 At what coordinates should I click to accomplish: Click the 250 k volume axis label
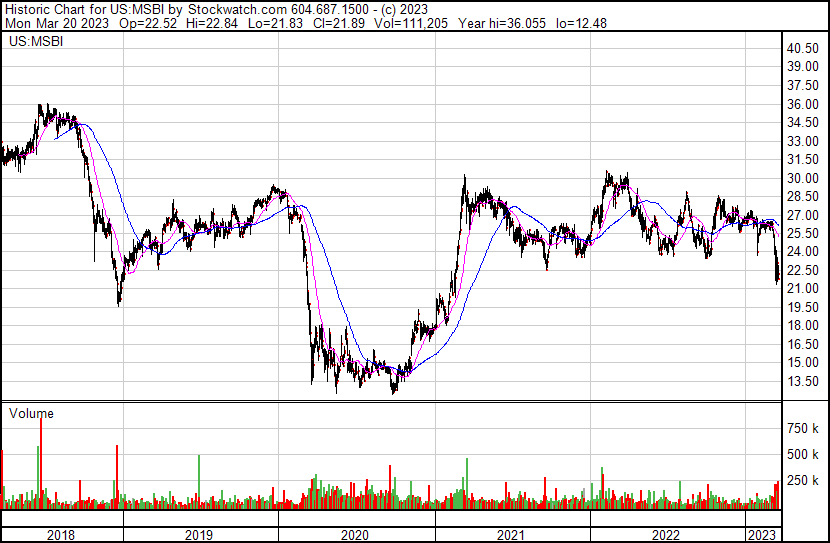tap(804, 481)
